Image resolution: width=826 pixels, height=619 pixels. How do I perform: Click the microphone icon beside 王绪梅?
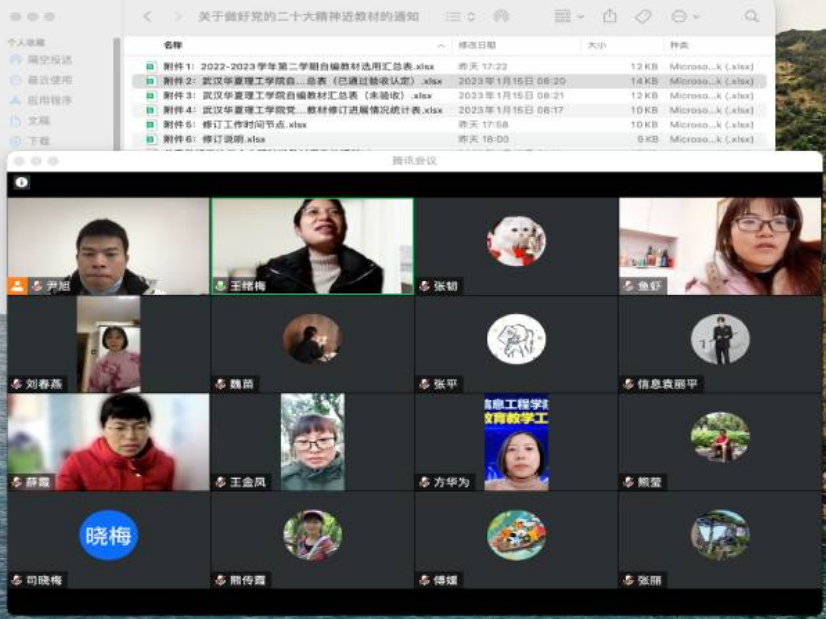click(x=220, y=286)
